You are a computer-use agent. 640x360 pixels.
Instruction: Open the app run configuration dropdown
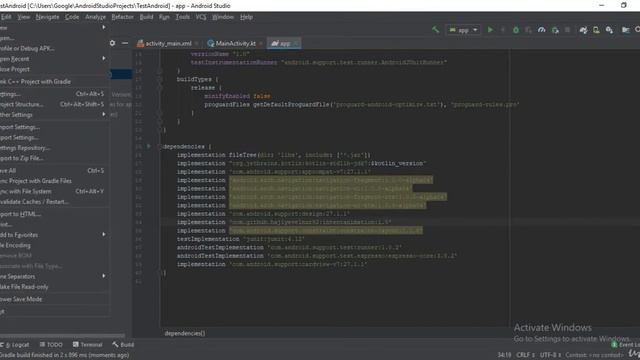[463, 30]
